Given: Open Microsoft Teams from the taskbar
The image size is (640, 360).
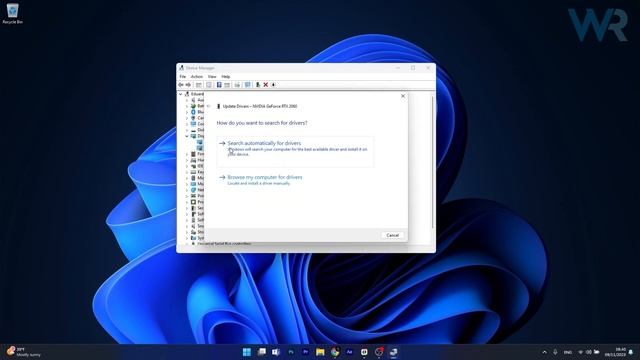Looking at the screenshot, I should coord(276,352).
